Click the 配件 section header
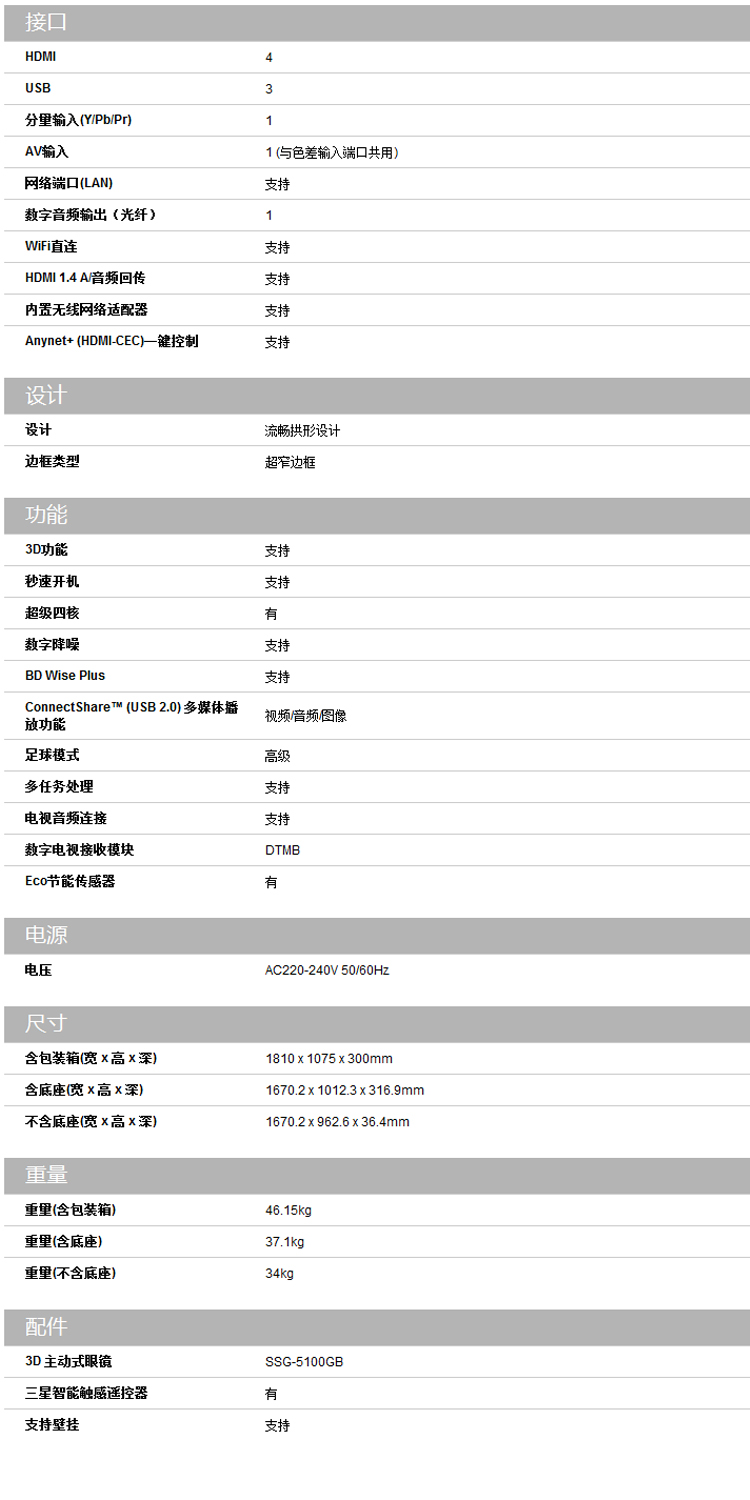This screenshot has height=1500, width=750. [x=46, y=1328]
